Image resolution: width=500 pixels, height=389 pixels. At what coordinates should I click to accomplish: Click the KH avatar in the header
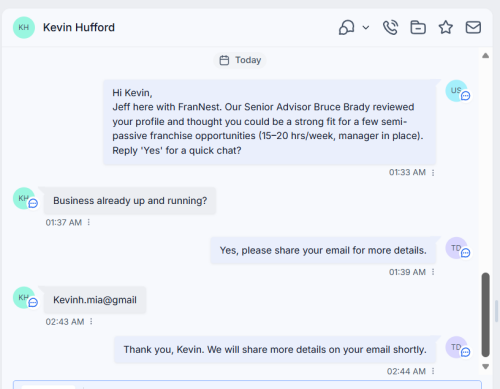tap(24, 27)
